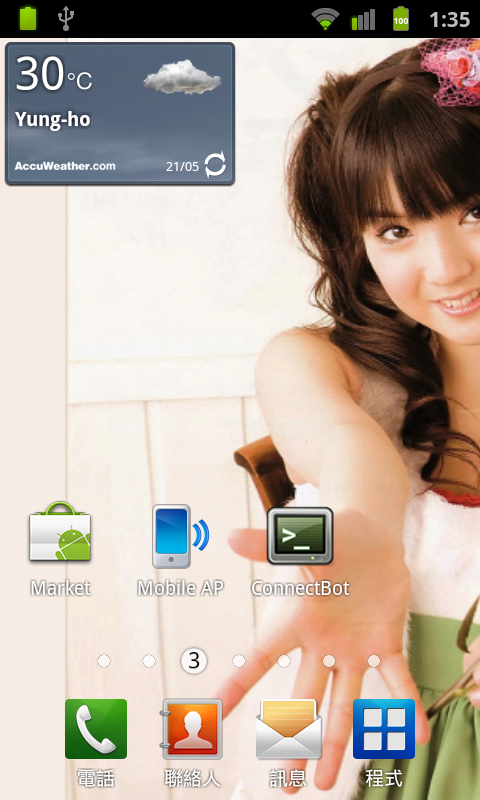The image size is (480, 800).
Task: Tap the cloud weather icon
Action: click(182, 77)
